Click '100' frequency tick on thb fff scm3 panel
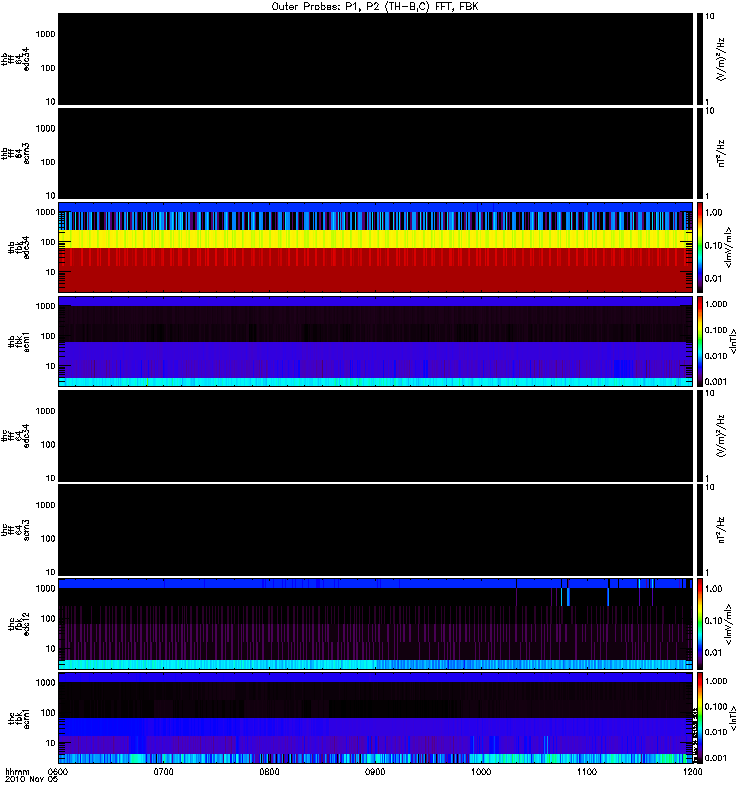The height and width of the screenshot is (800, 750). 47,162
